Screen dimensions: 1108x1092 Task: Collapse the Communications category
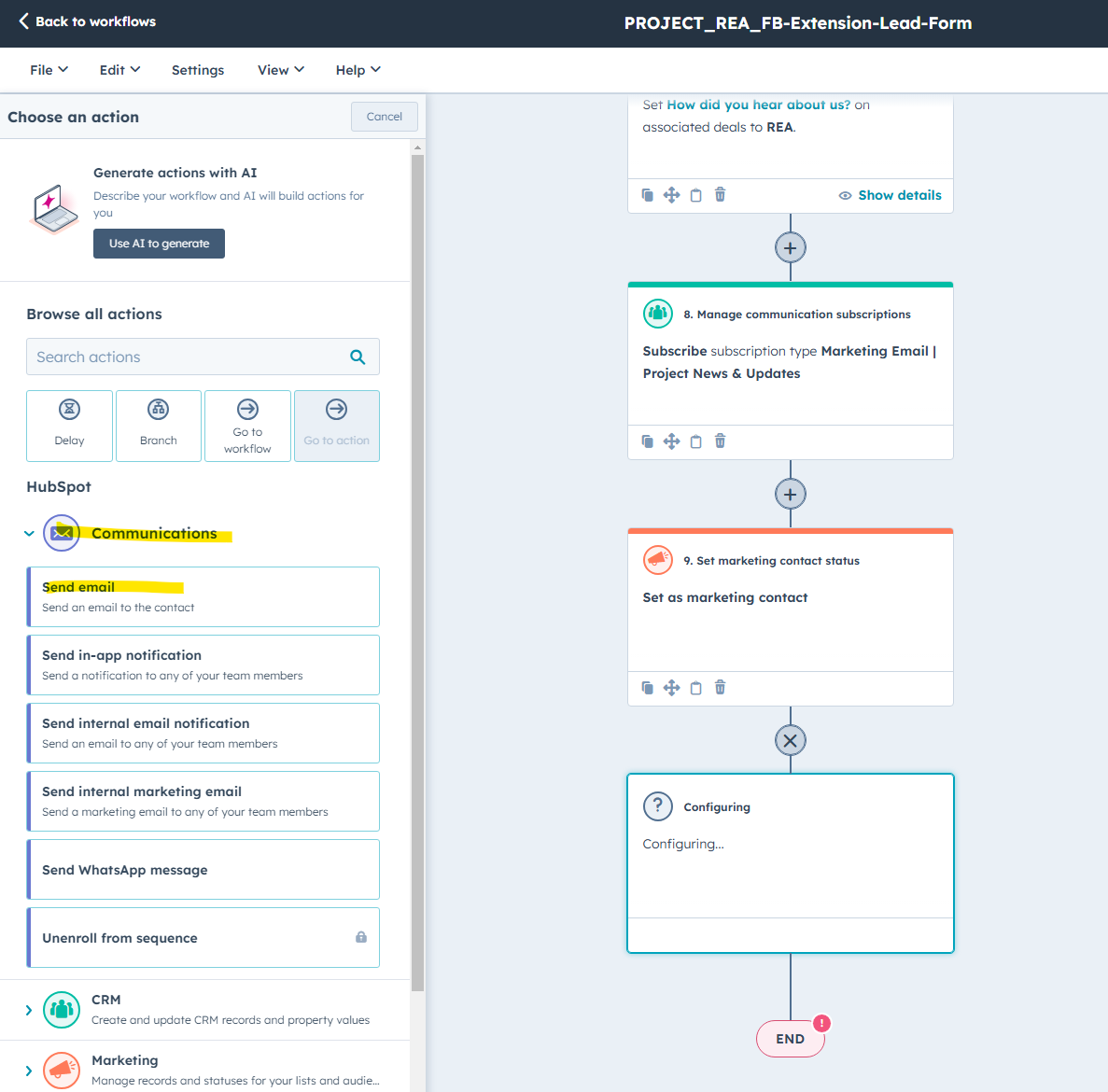pyautogui.click(x=29, y=533)
